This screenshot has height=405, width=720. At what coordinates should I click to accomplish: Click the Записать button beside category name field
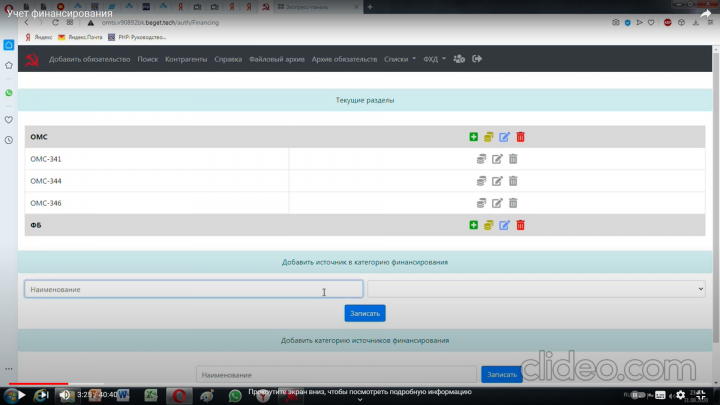[x=501, y=375]
